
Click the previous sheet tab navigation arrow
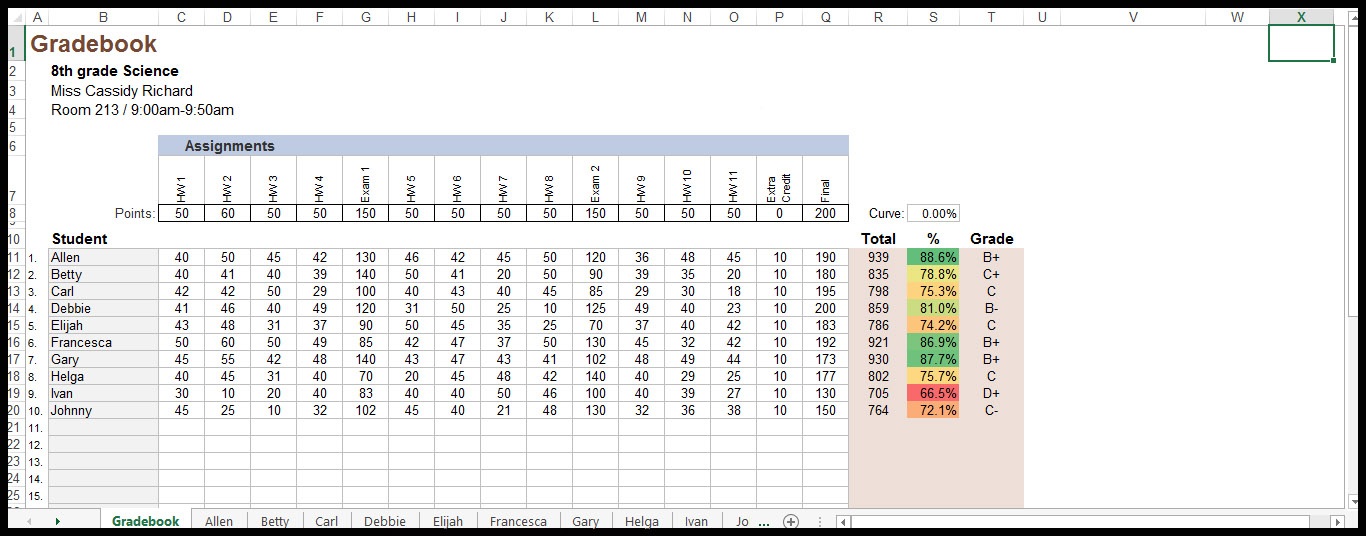pos(28,521)
